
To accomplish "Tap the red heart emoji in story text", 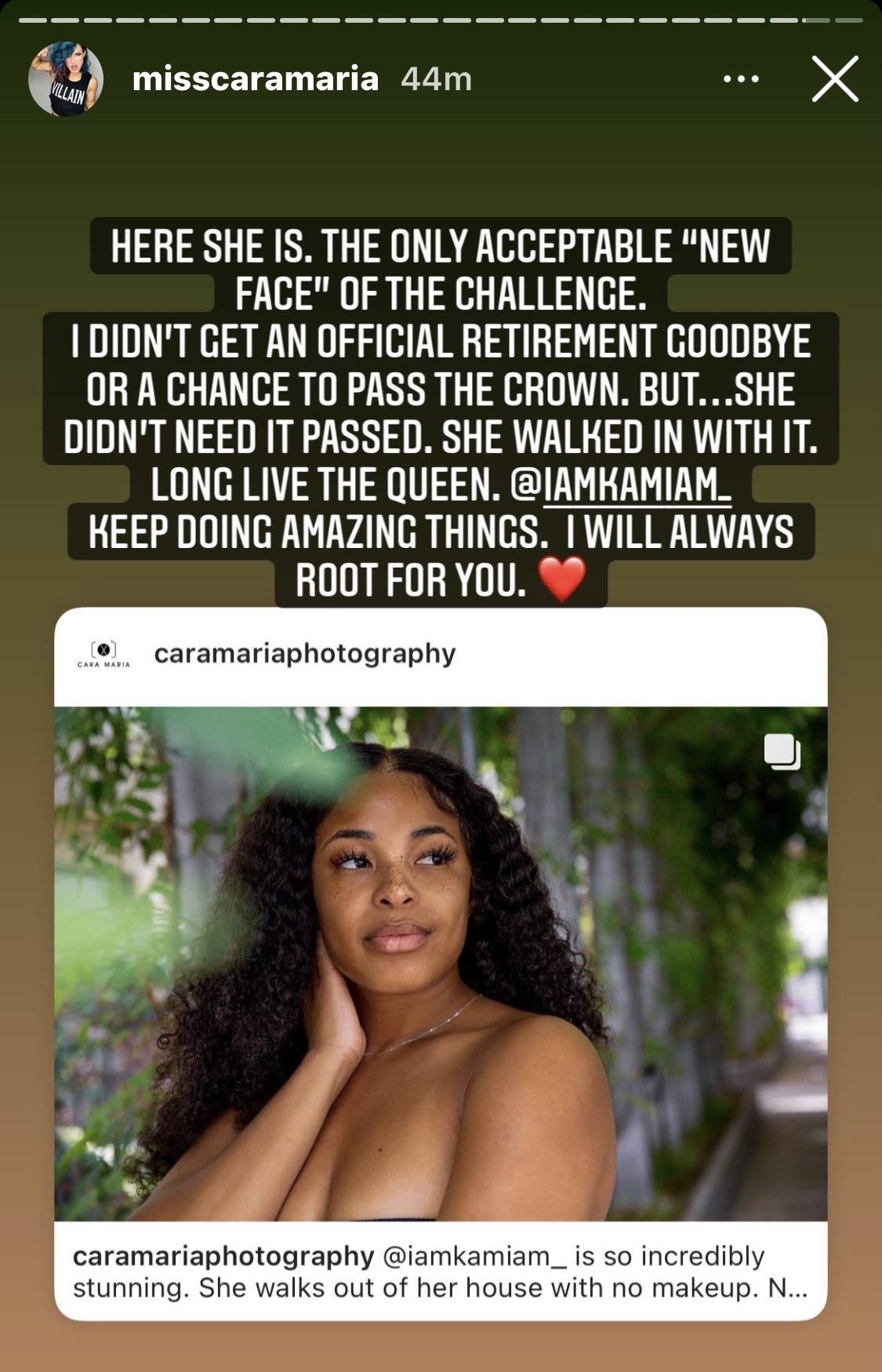I will point(562,579).
